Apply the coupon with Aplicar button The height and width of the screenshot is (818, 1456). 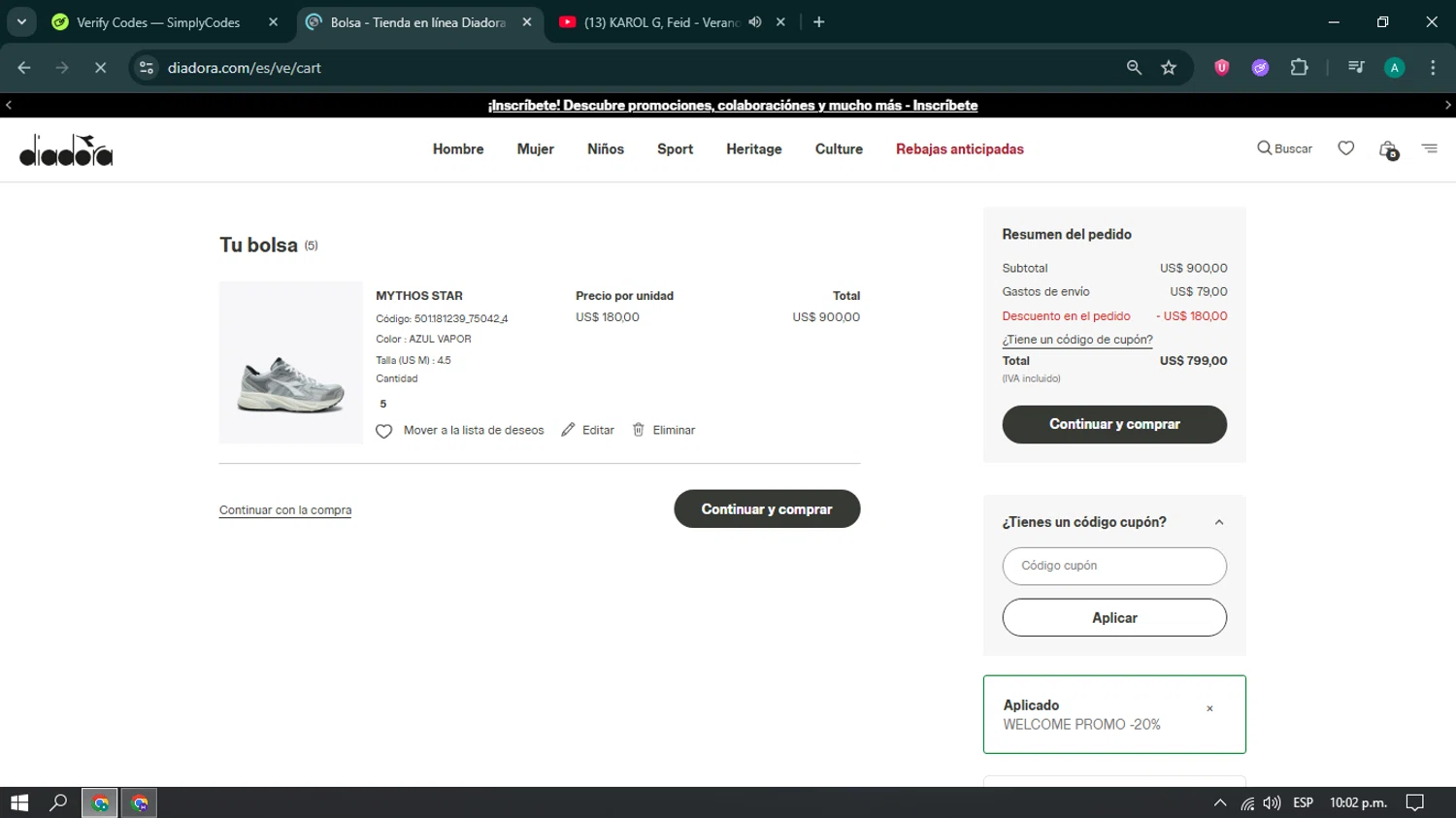[1114, 618]
